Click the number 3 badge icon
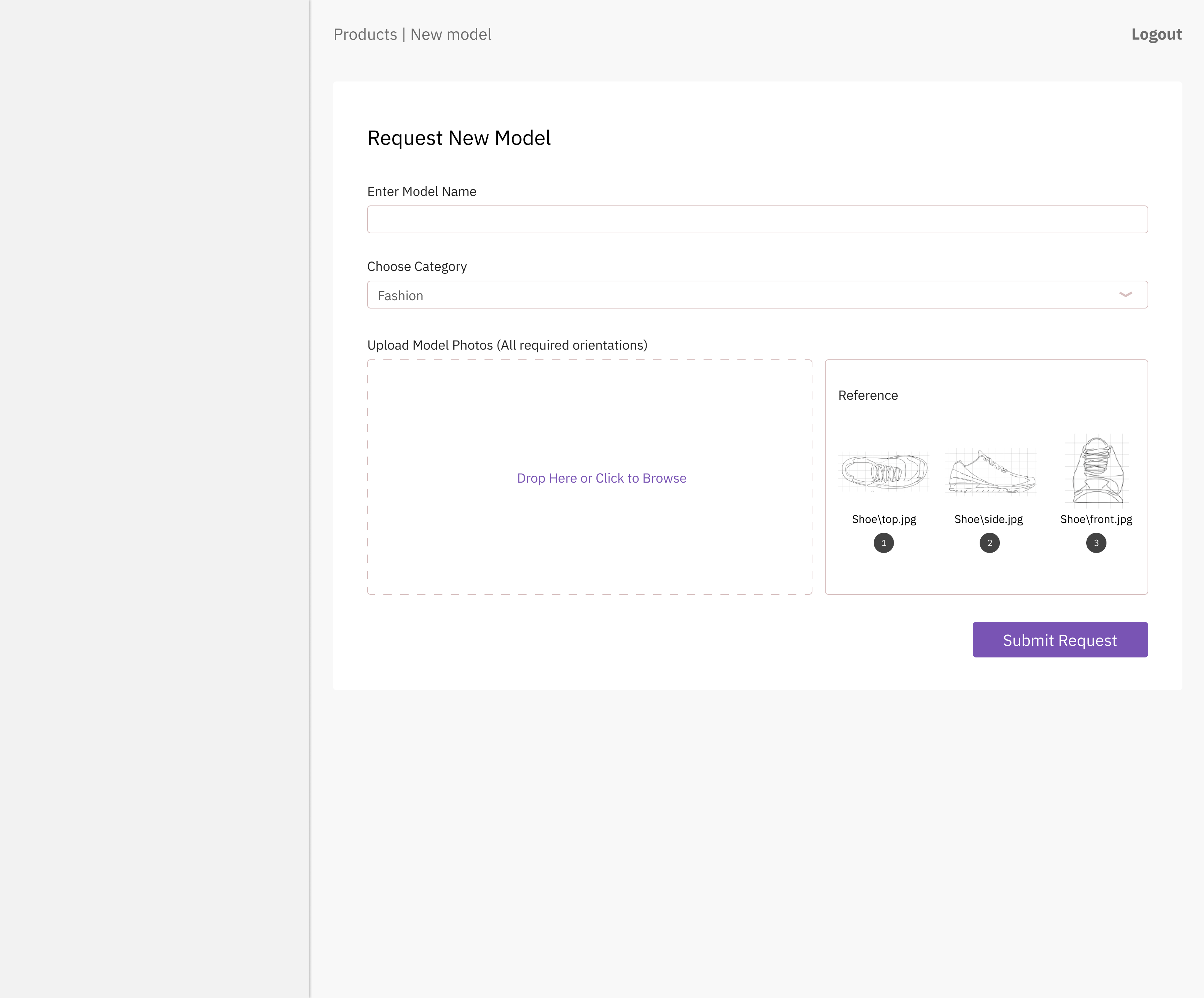The width and height of the screenshot is (1204, 998). coord(1096,543)
